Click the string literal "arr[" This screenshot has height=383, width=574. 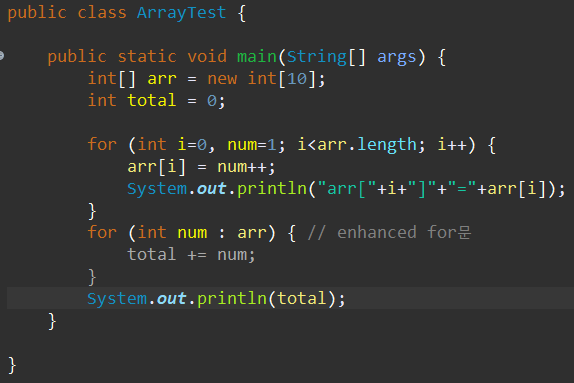pyautogui.click(x=347, y=189)
